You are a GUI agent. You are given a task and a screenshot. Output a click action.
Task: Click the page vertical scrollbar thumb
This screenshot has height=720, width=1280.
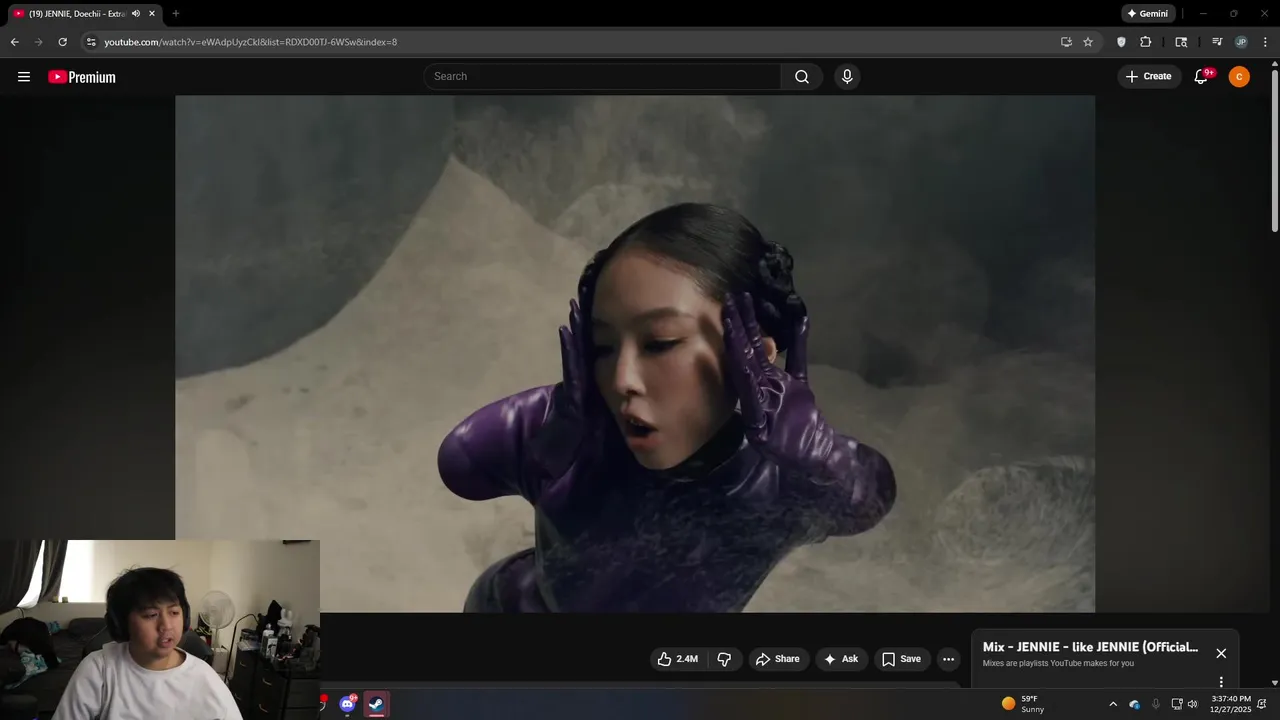click(x=1274, y=150)
